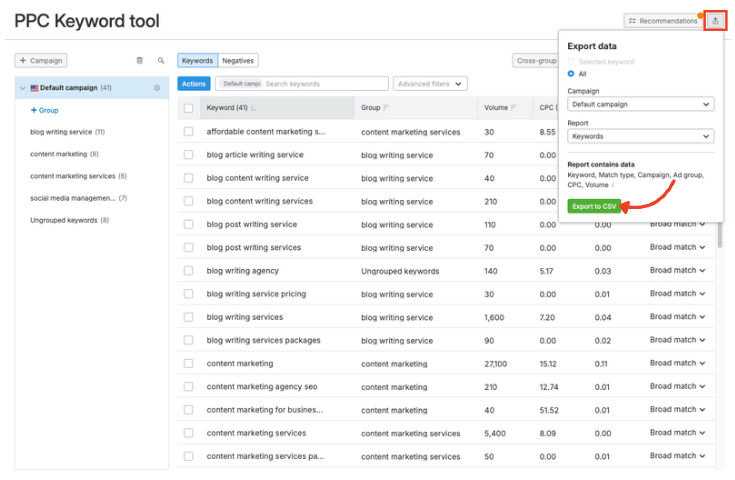Select the All radio button
The height and width of the screenshot is (480, 735).
571,74
